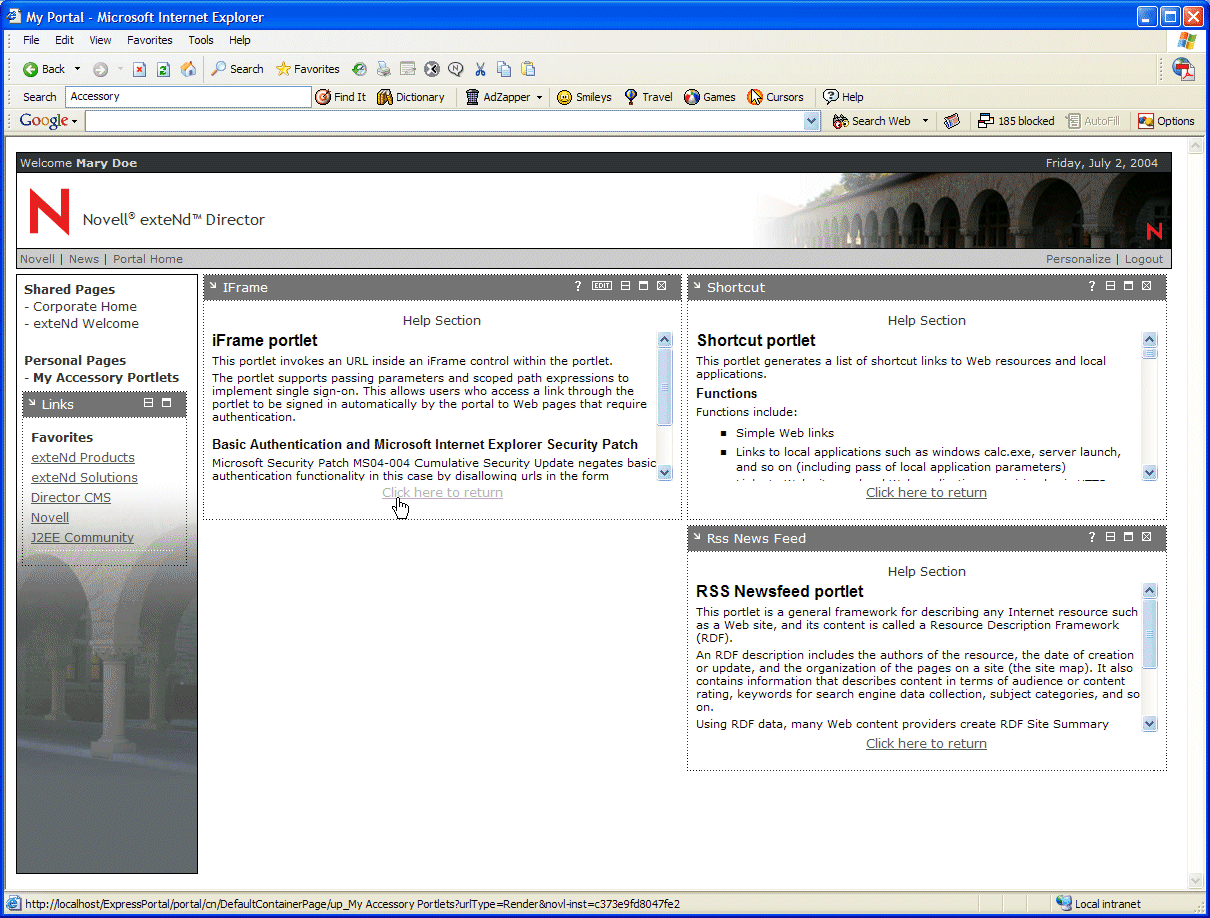Minimize the IFrame portlet
The width and height of the screenshot is (1210, 918).
click(625, 286)
